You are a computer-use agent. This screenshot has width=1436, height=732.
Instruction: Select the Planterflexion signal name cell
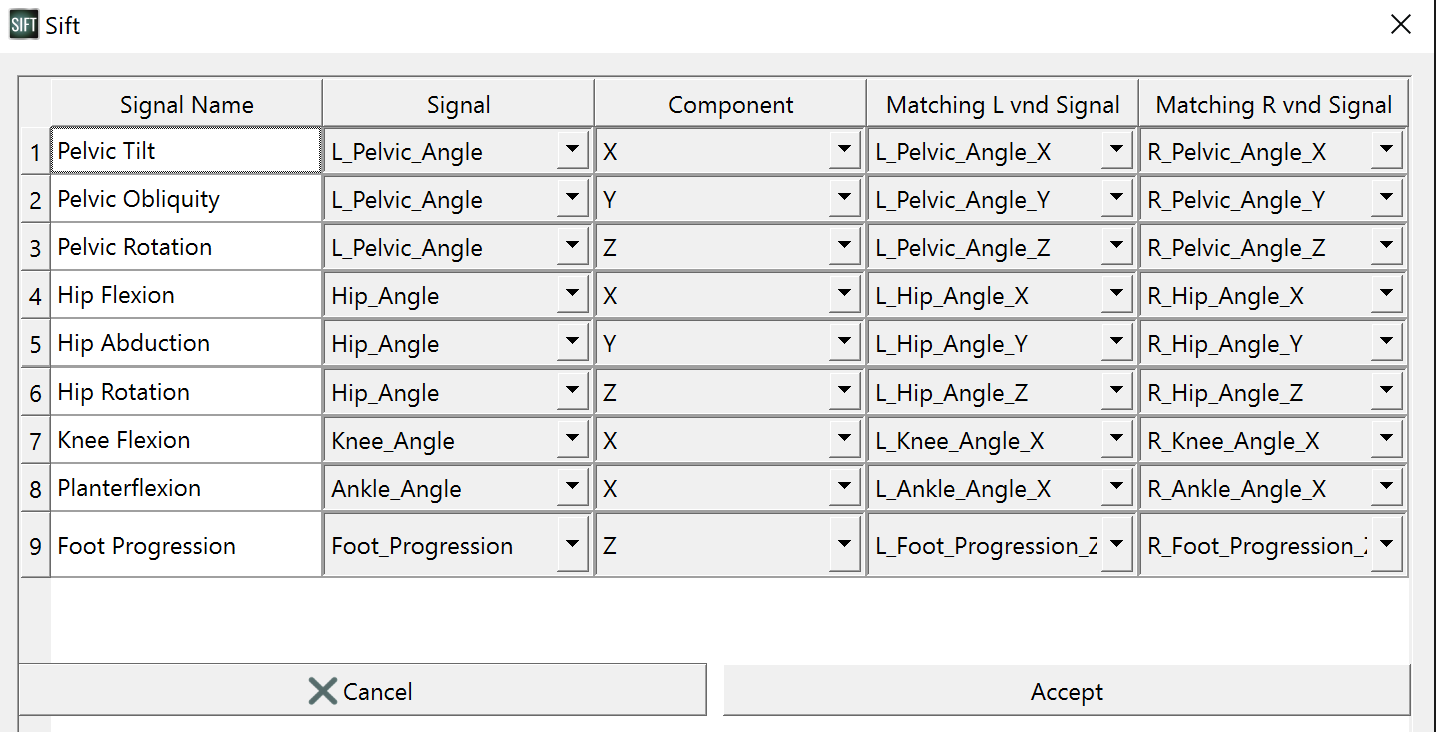click(x=186, y=488)
